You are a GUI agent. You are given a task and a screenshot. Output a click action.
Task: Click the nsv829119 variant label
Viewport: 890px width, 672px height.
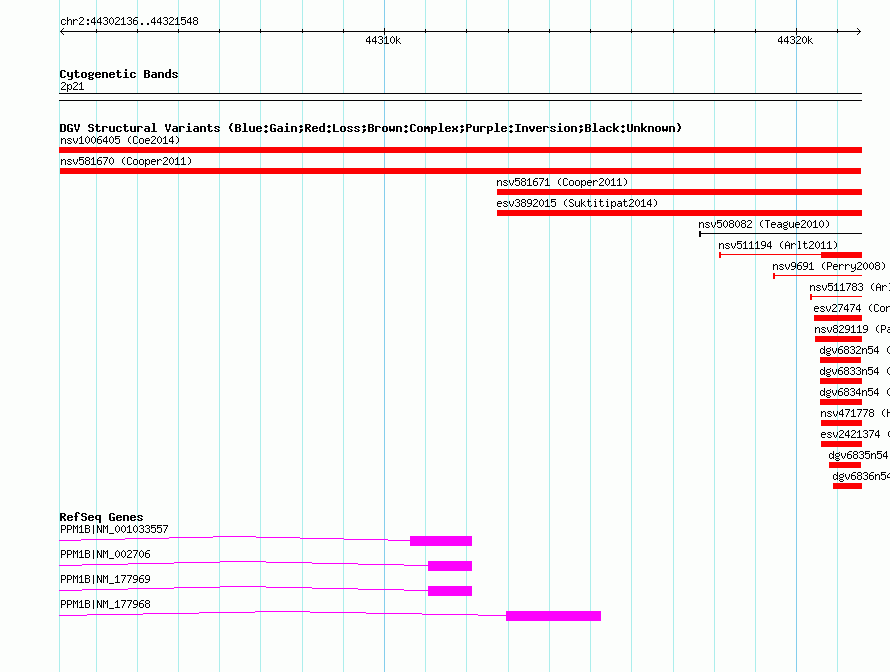[852, 329]
